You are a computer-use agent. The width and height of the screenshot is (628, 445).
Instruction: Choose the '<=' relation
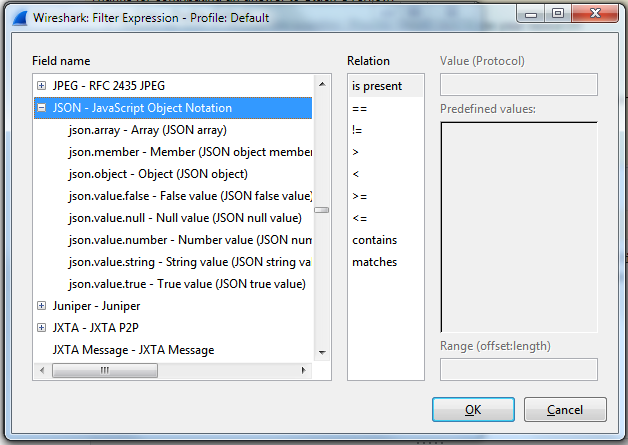[x=386, y=218]
